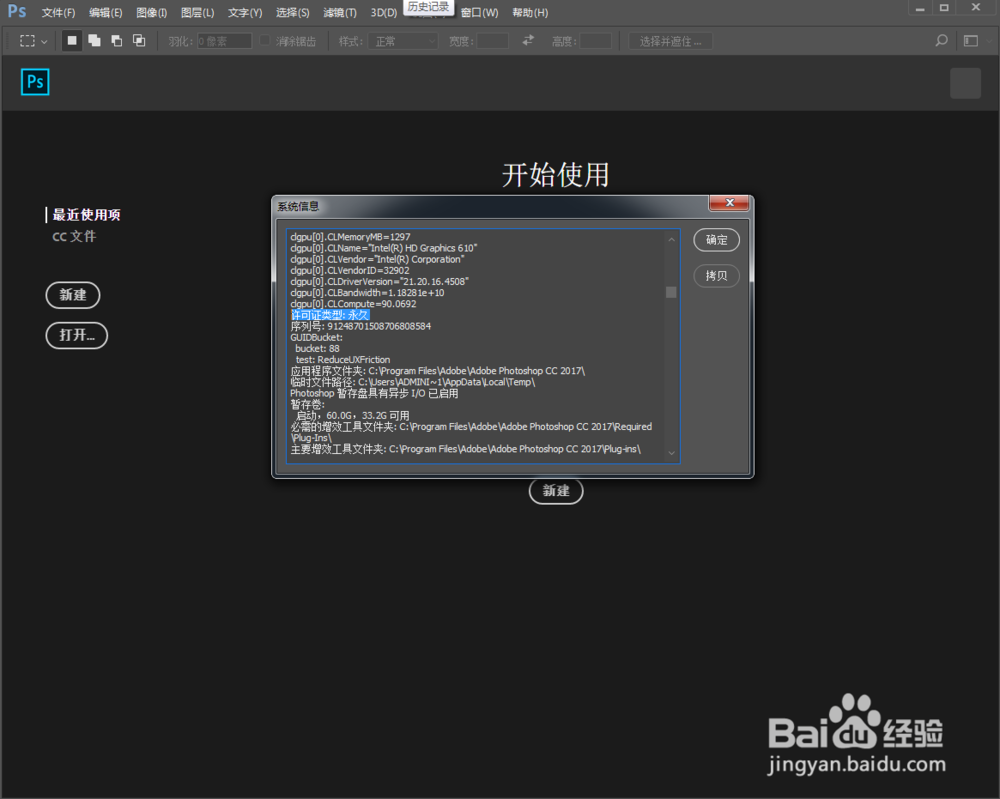Click the system info scrollbar thumb

click(671, 292)
